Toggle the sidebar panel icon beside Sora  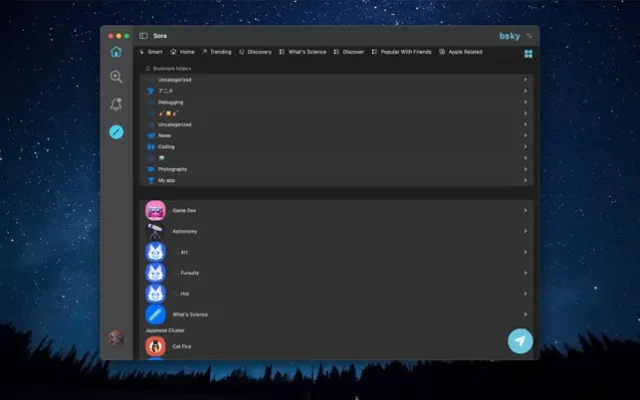click(143, 36)
